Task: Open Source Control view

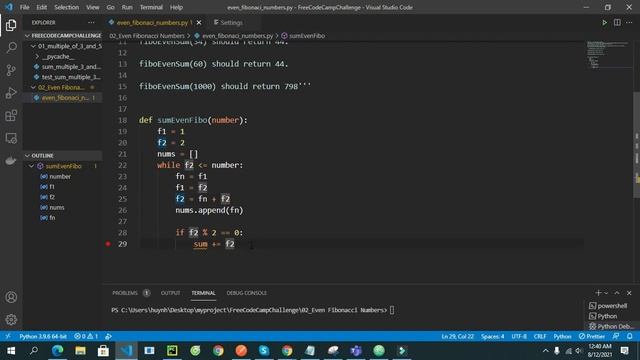Action: pos(11,70)
